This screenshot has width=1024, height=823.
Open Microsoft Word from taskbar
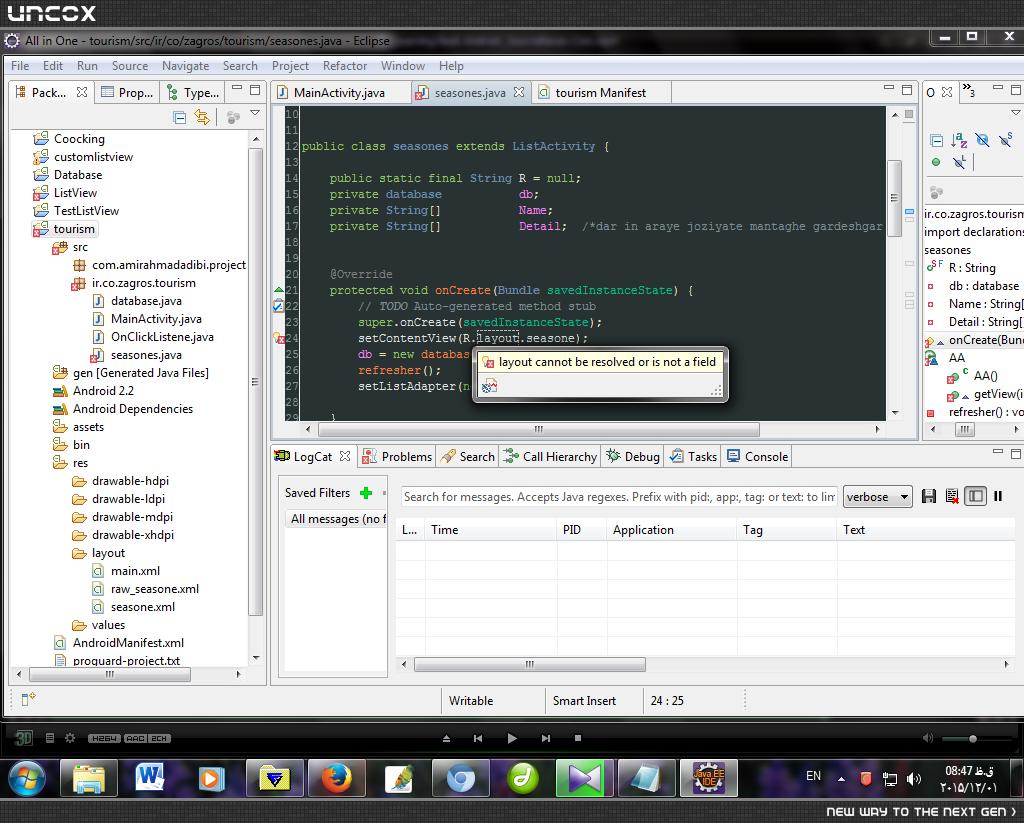pyautogui.click(x=150, y=778)
